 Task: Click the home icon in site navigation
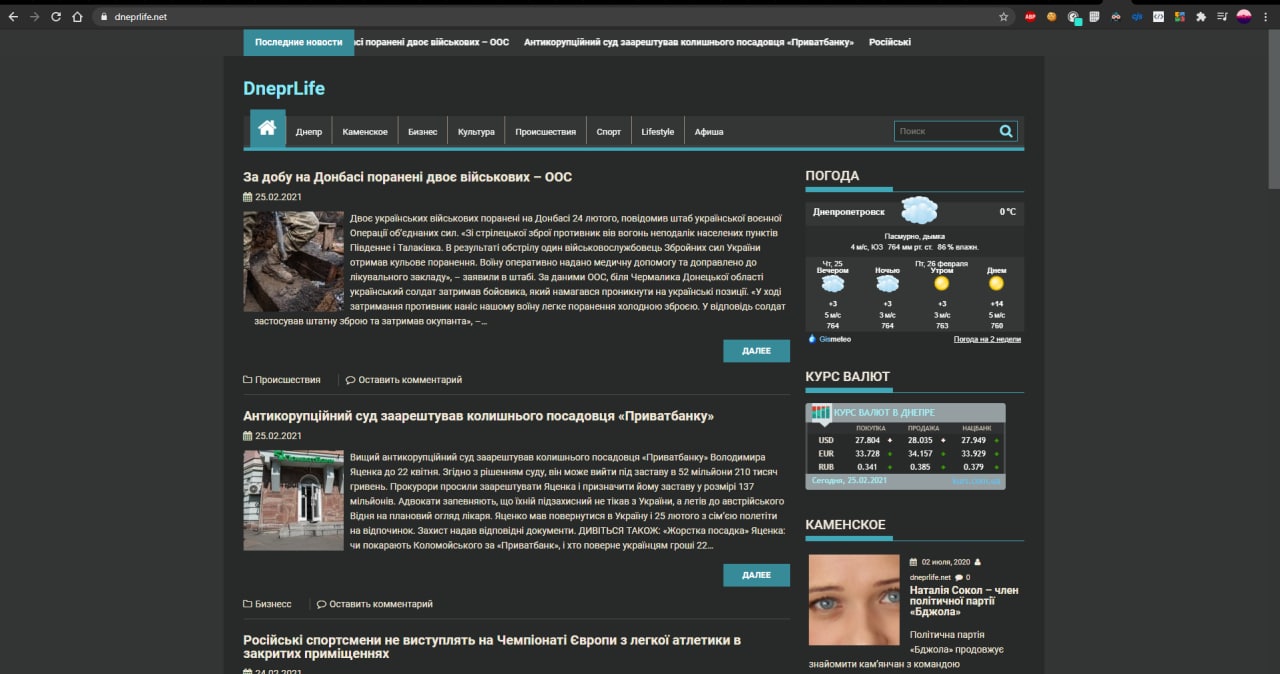267,129
